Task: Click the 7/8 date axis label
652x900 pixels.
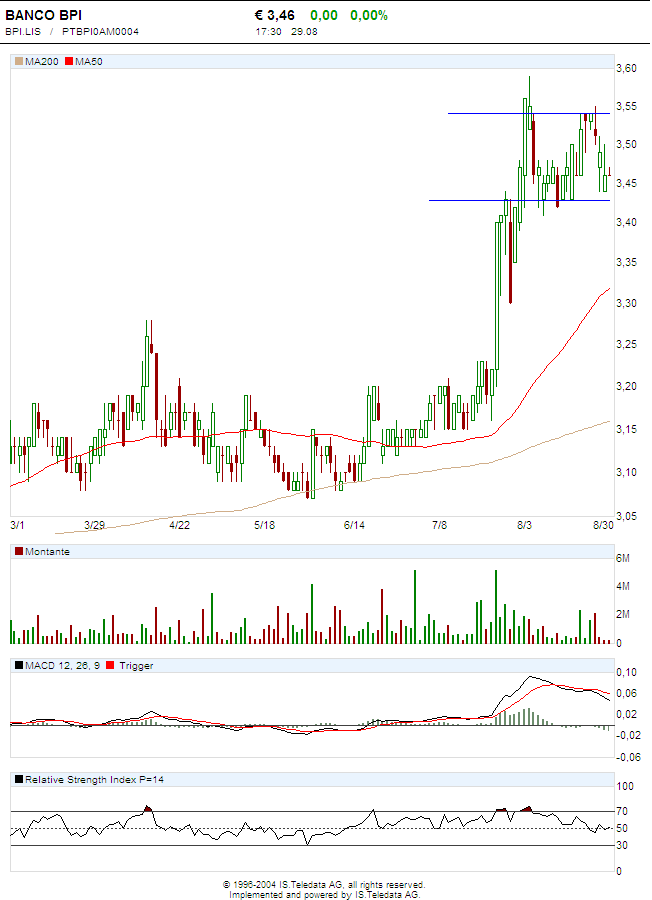Action: tap(440, 525)
